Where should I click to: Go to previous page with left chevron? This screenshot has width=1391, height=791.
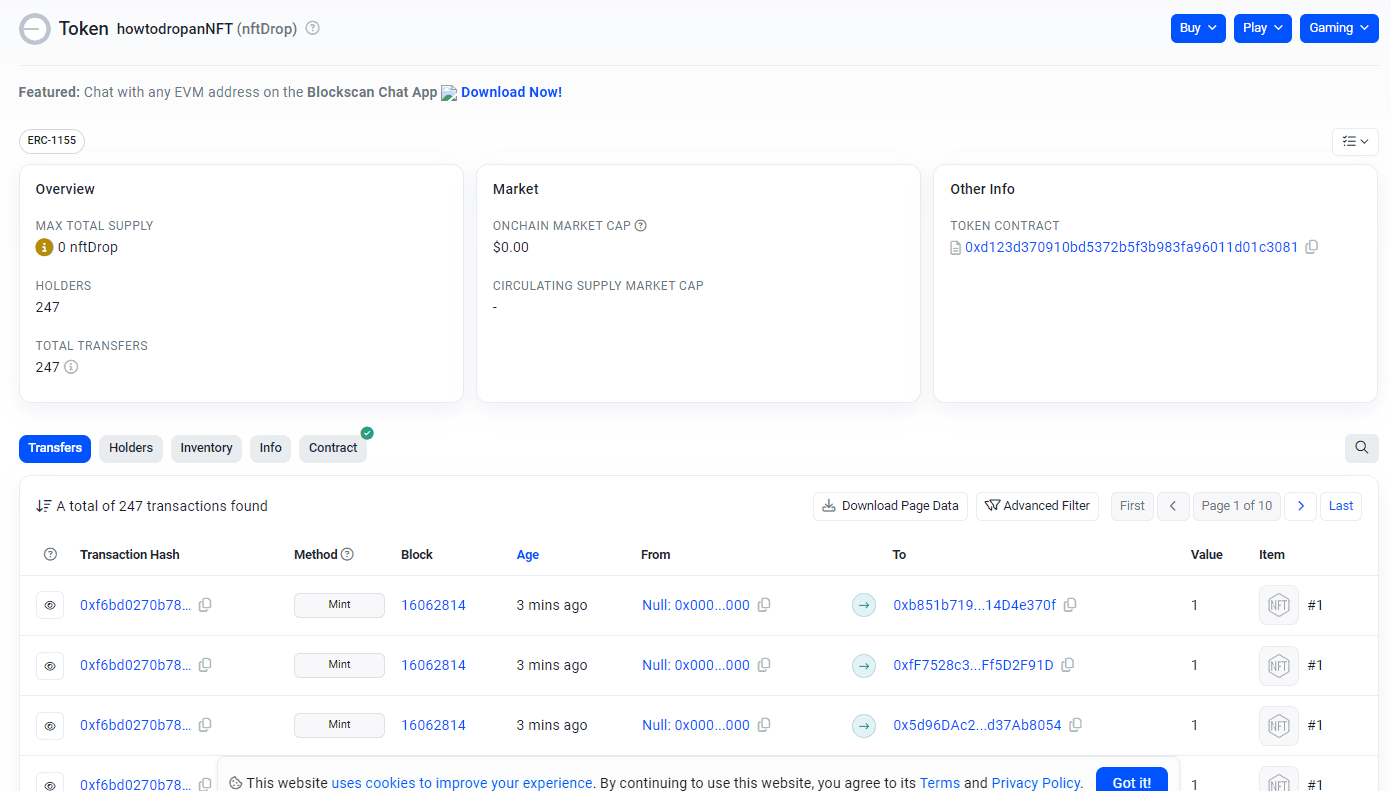point(1173,506)
